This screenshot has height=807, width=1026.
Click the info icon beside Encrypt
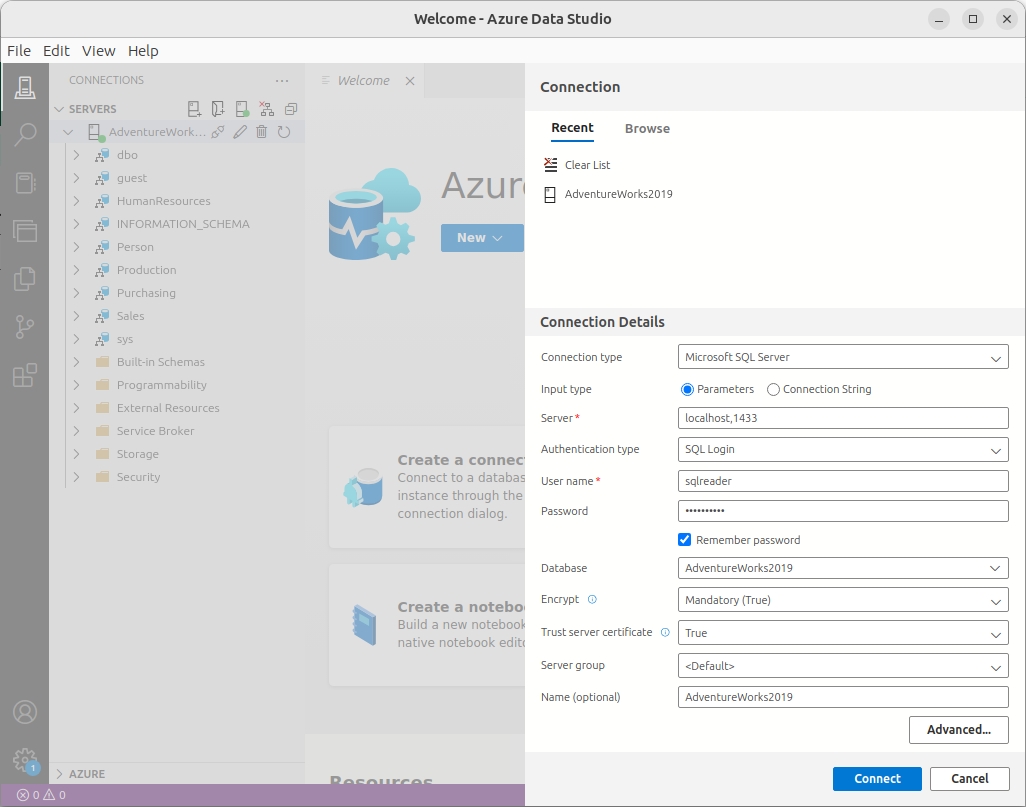coord(592,600)
